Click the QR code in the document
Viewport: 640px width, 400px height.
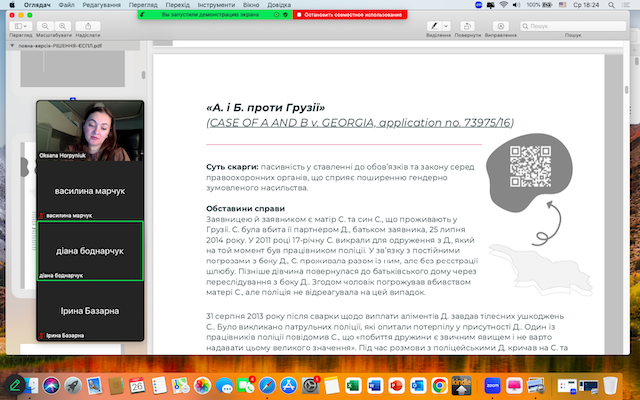click(x=530, y=167)
